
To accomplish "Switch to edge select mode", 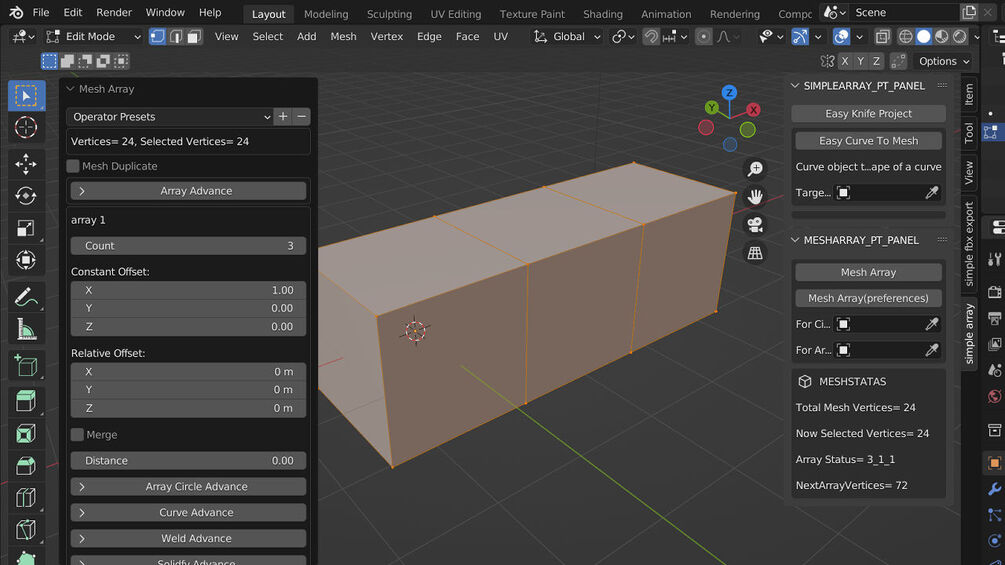I will tap(176, 37).
